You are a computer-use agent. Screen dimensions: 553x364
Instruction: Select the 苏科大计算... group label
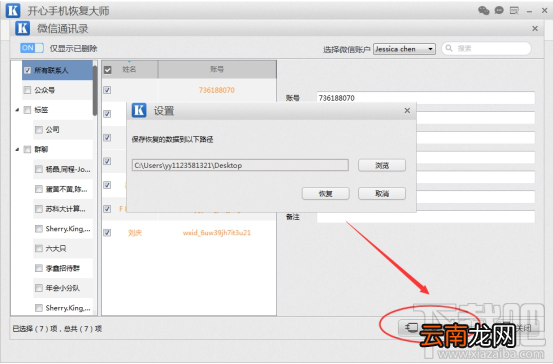coord(65,209)
